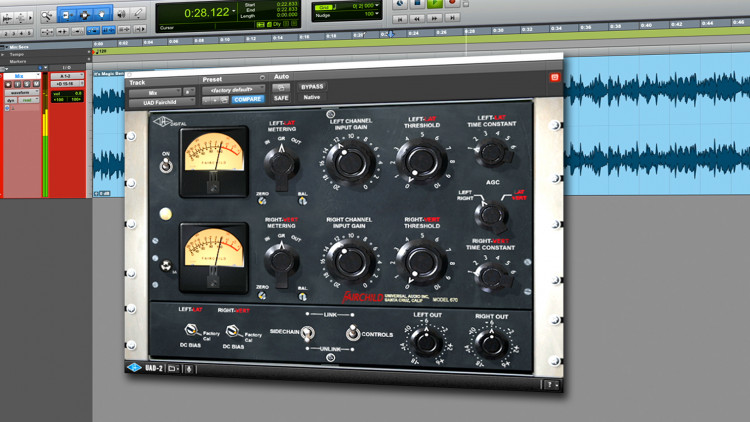Select the Grabber hand tool
750x422 pixels.
click(102, 14)
